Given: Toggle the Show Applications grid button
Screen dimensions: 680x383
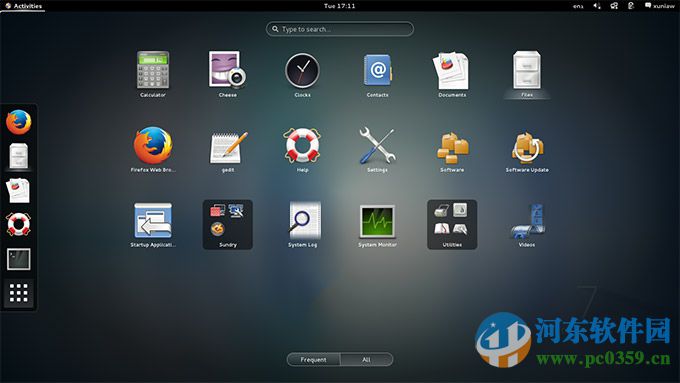Looking at the screenshot, I should pyautogui.click(x=19, y=293).
